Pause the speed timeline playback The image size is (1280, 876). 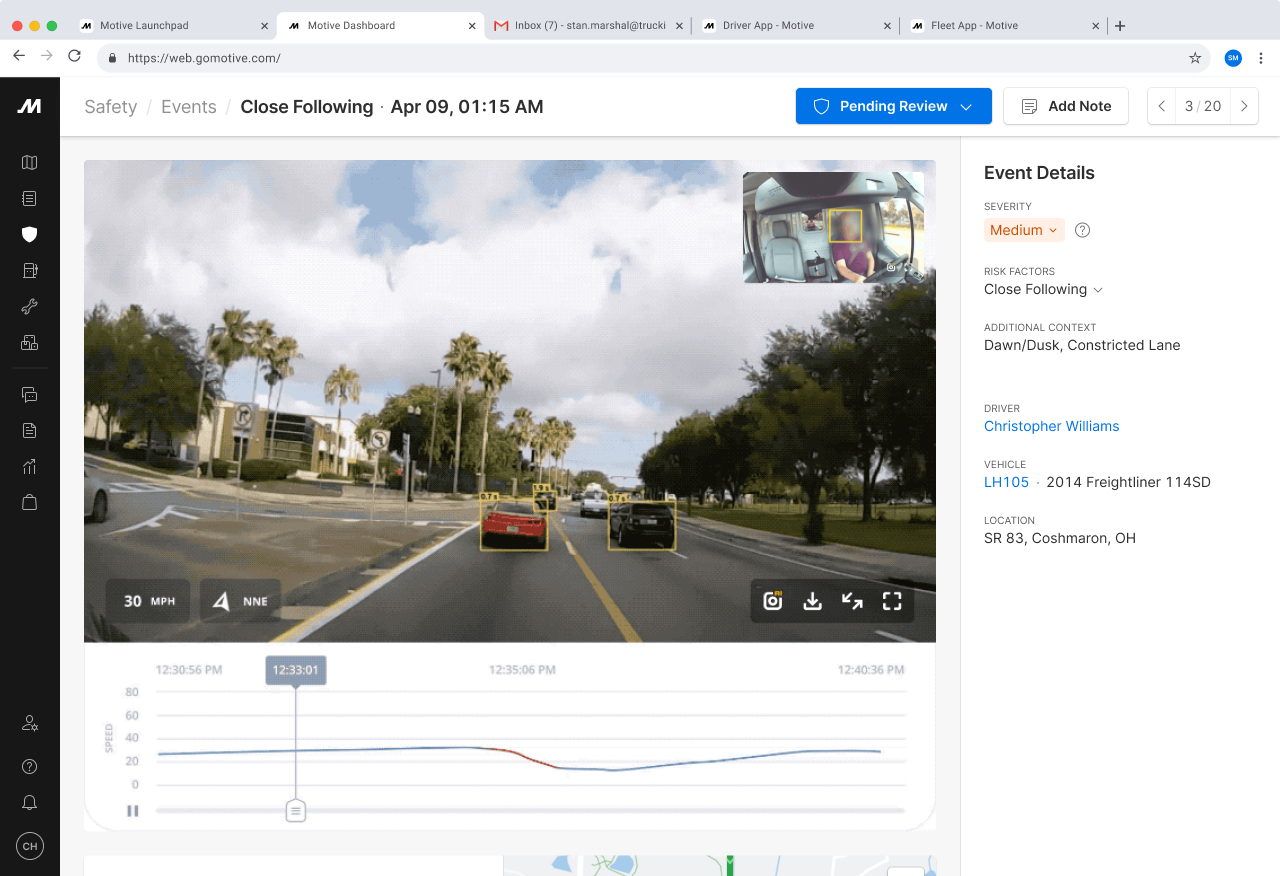pyautogui.click(x=133, y=811)
